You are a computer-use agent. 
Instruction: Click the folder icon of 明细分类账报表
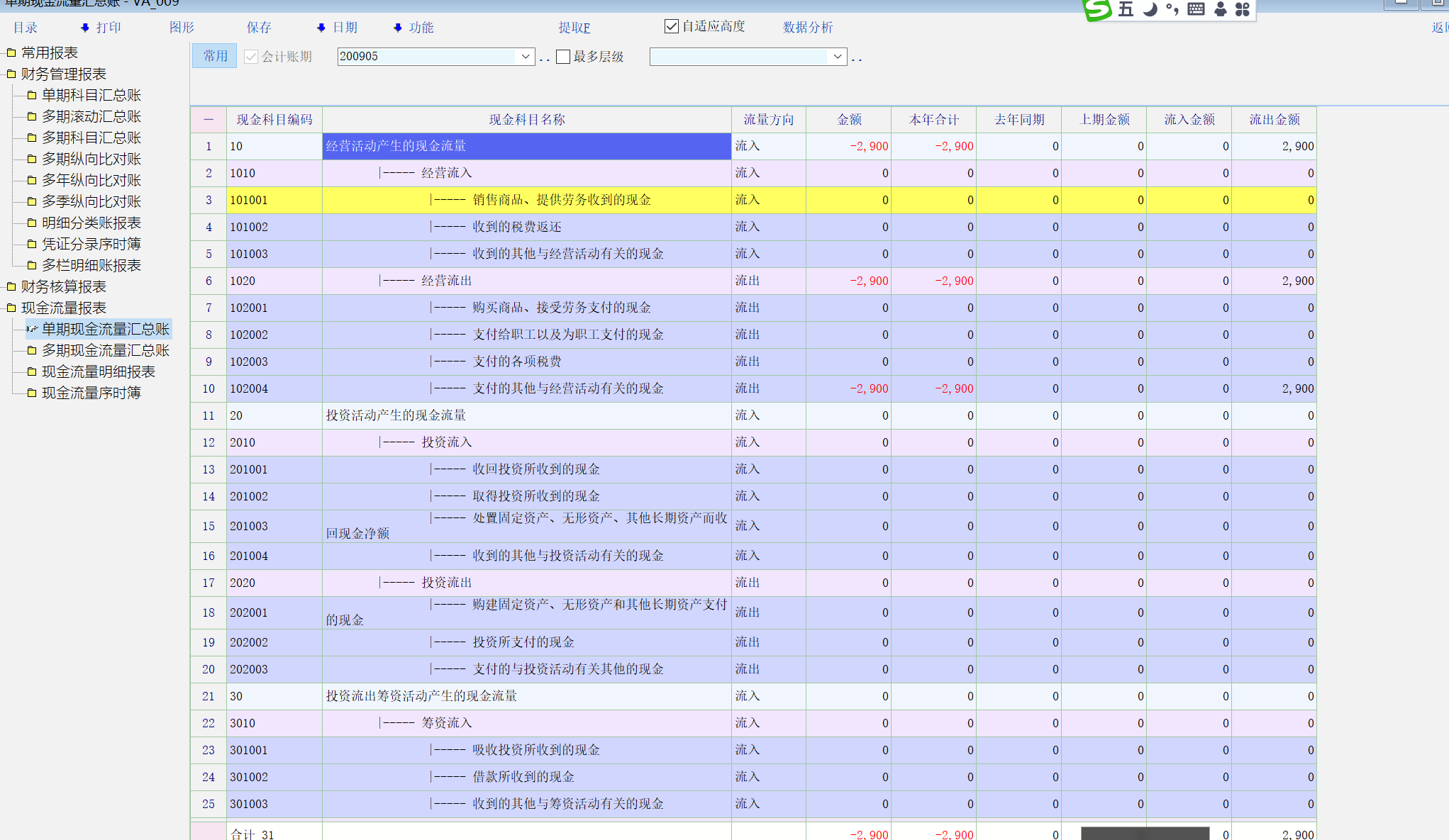(32, 223)
